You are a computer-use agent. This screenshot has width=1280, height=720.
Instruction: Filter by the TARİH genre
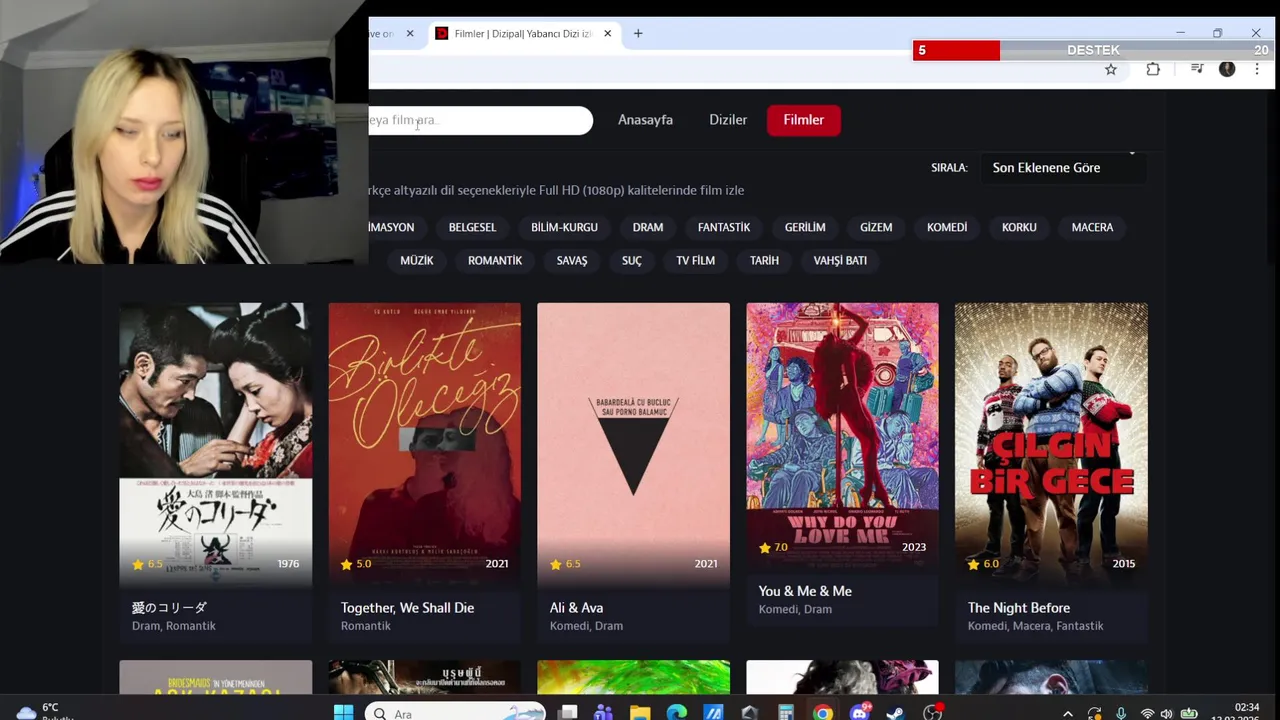coord(764,260)
